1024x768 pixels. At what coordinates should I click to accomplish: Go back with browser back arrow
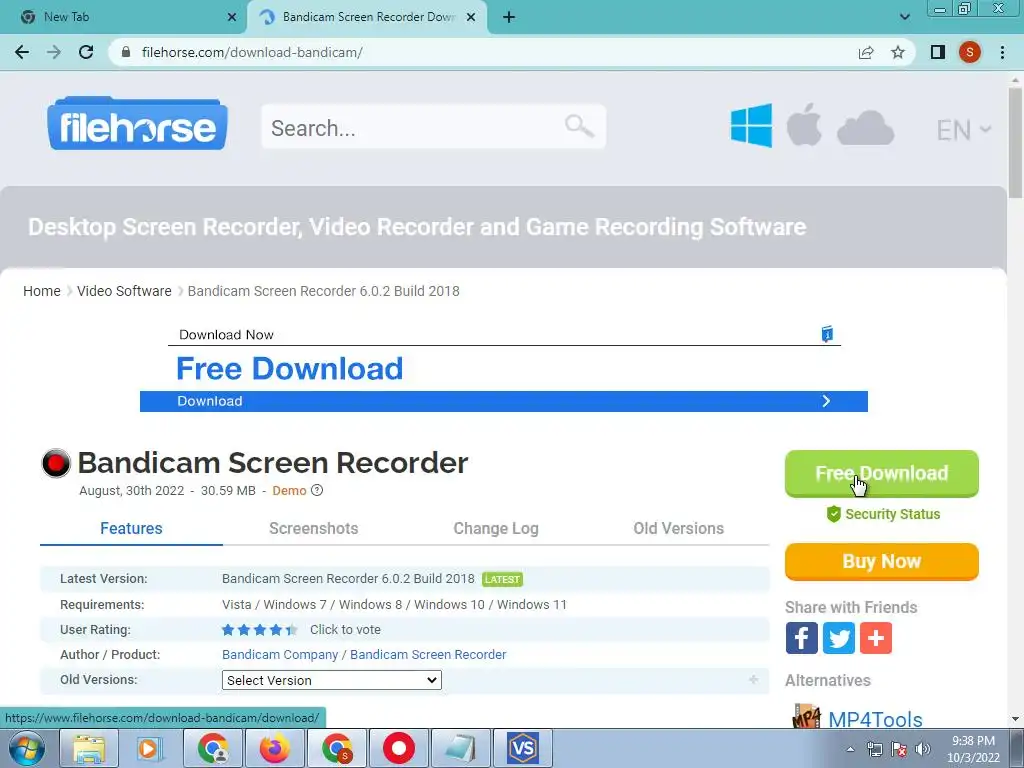(22, 52)
